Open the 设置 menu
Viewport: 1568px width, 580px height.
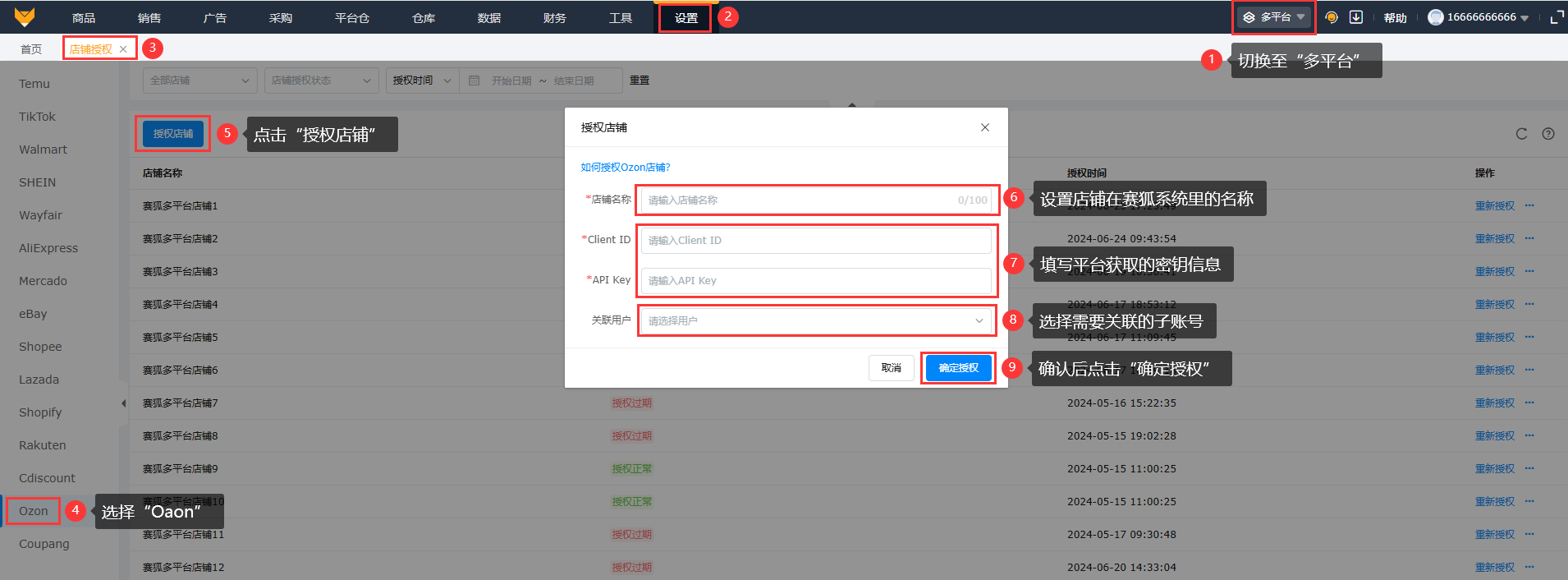686,17
